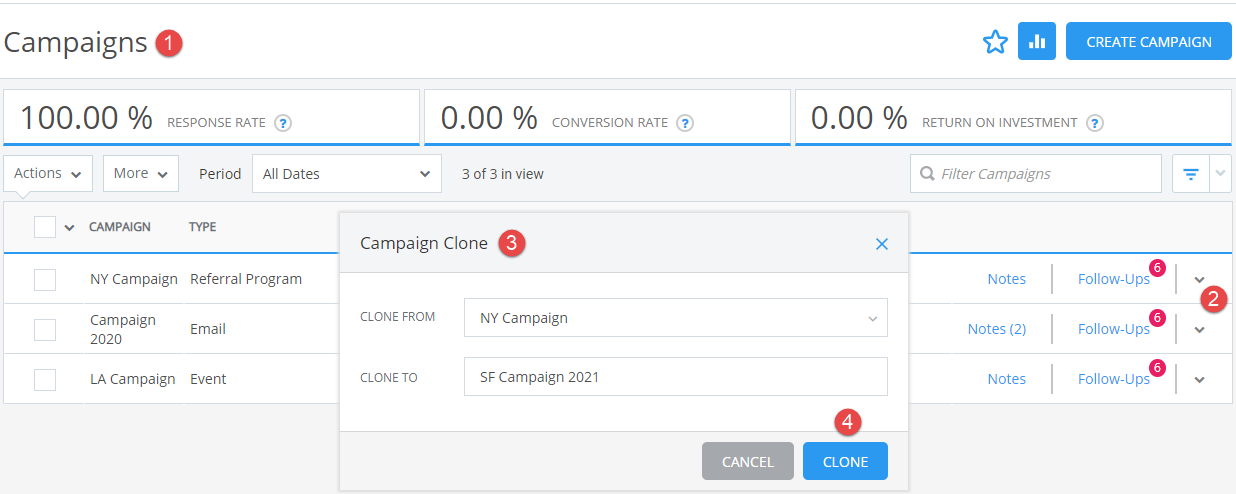Expand row menu chevron for NY Campaign
Viewport: 1236px width, 494px height.
coord(1200,279)
